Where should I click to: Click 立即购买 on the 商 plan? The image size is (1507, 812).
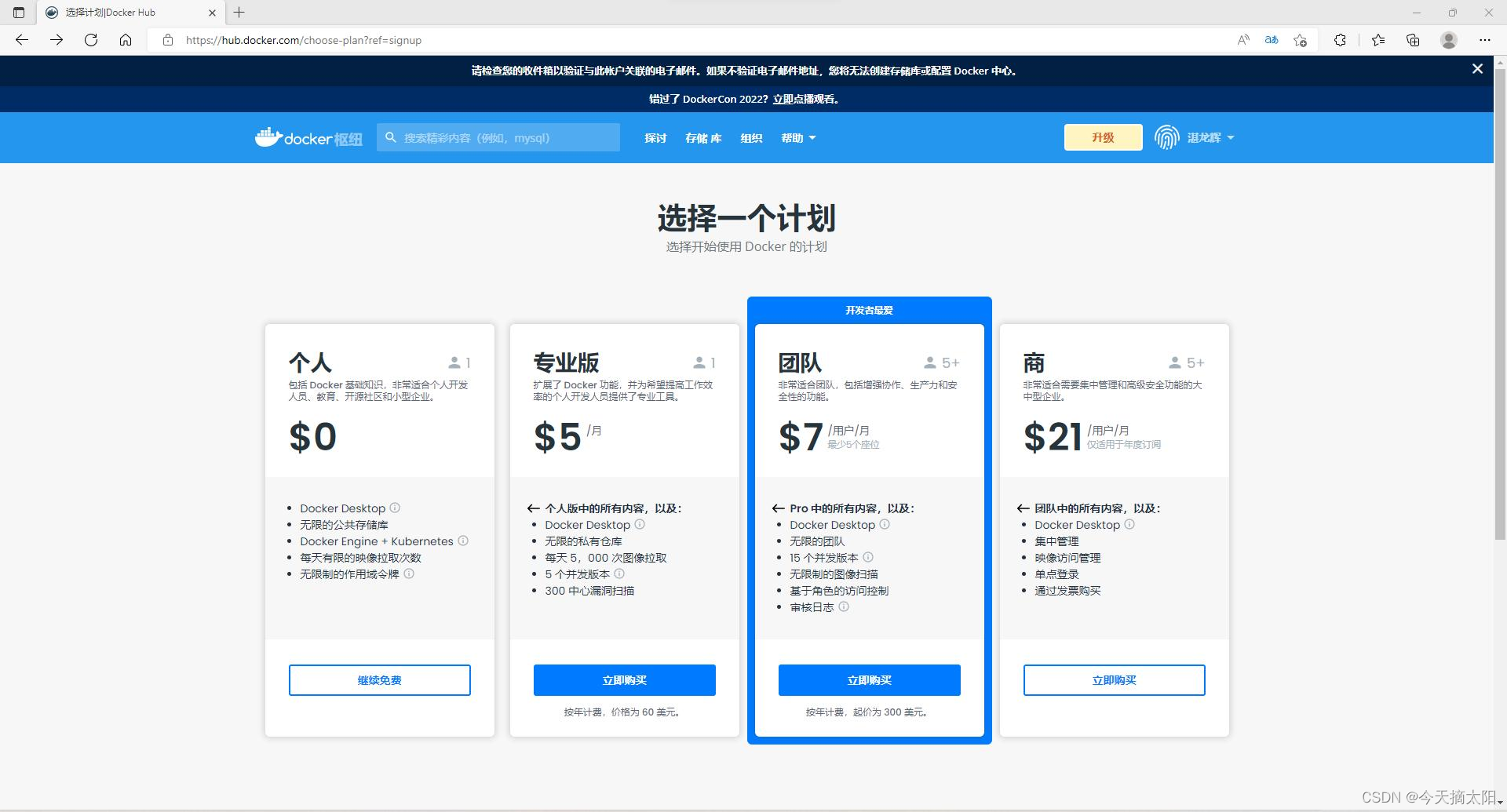click(1115, 680)
